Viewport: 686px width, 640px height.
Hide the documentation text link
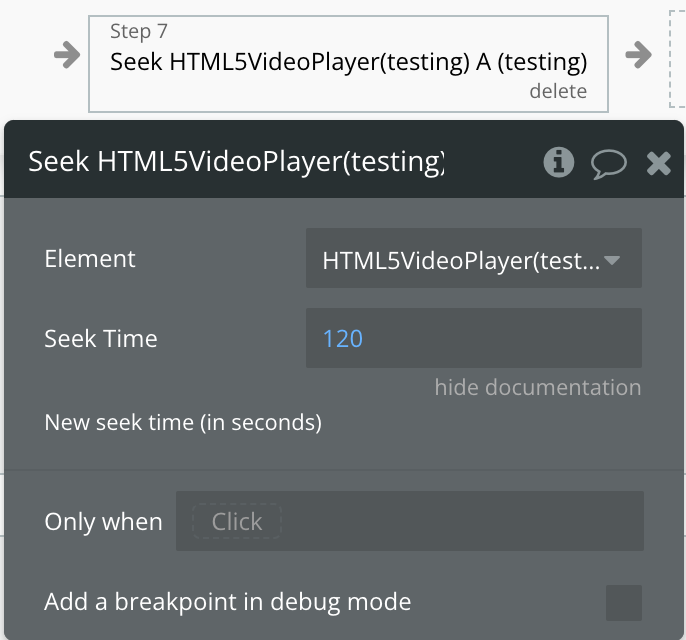point(538,387)
